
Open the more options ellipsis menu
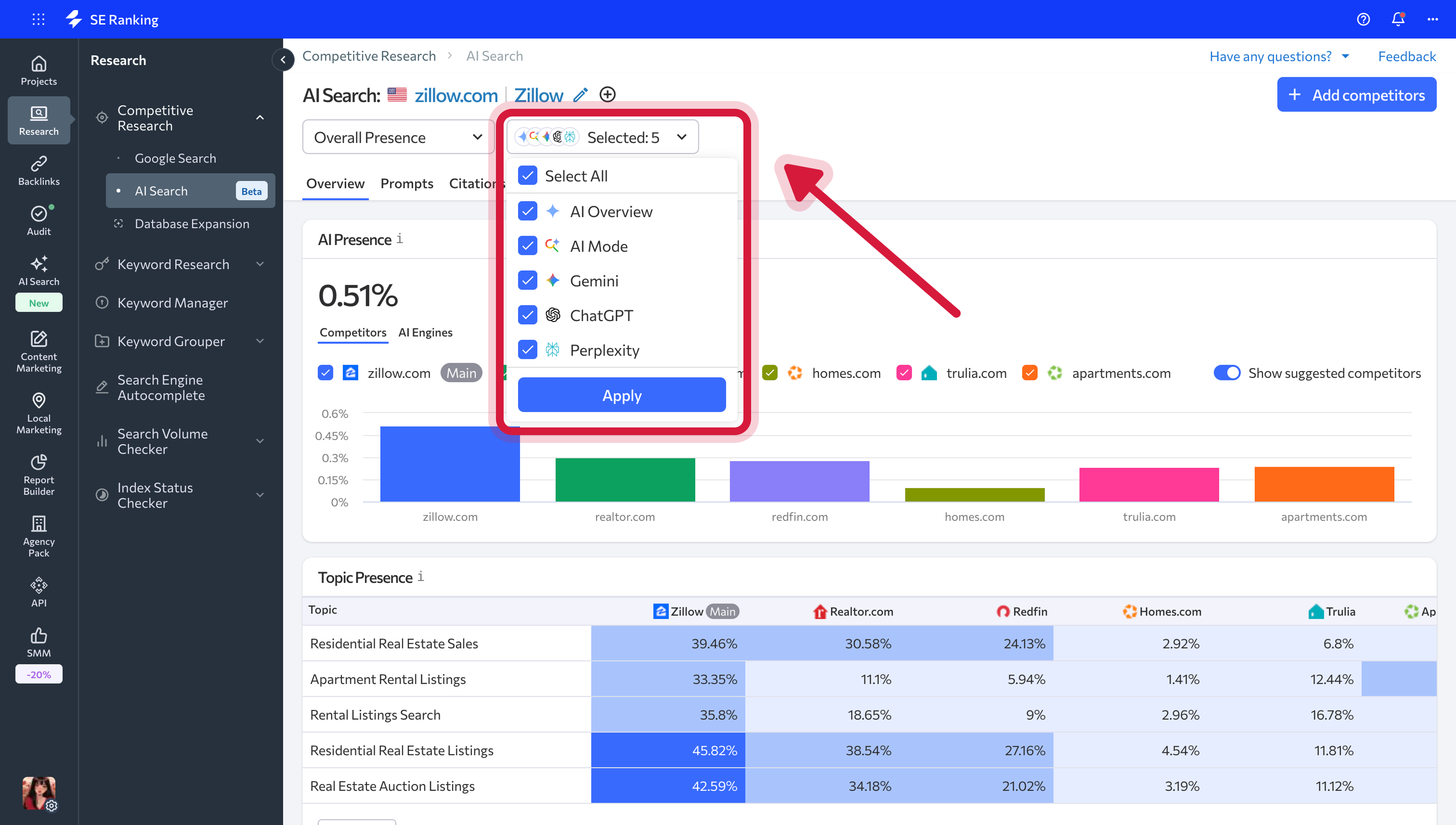click(1433, 19)
